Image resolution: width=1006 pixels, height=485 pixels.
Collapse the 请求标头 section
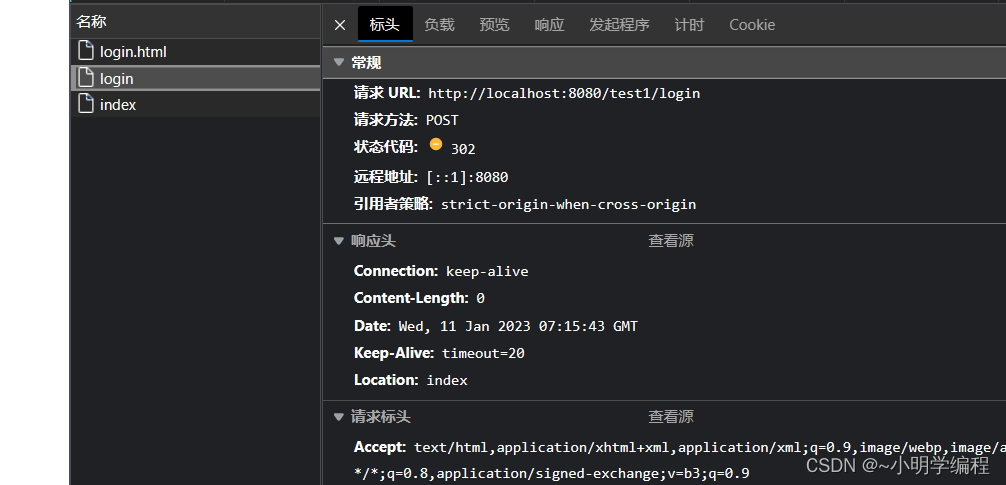point(339,417)
